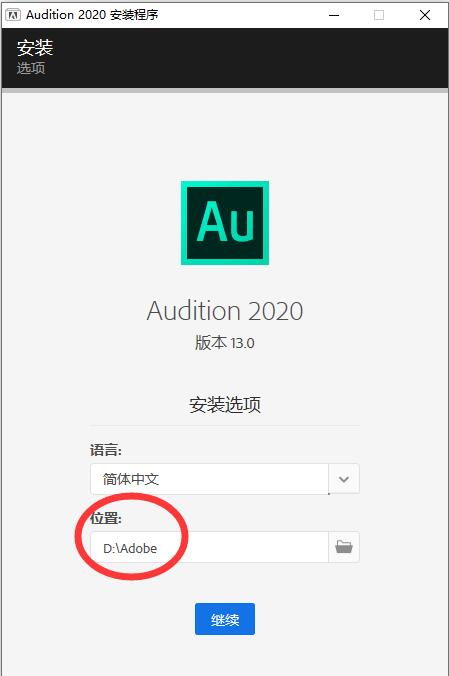Close the Audition 2020 installer window
The width and height of the screenshot is (449, 676).
[425, 15]
